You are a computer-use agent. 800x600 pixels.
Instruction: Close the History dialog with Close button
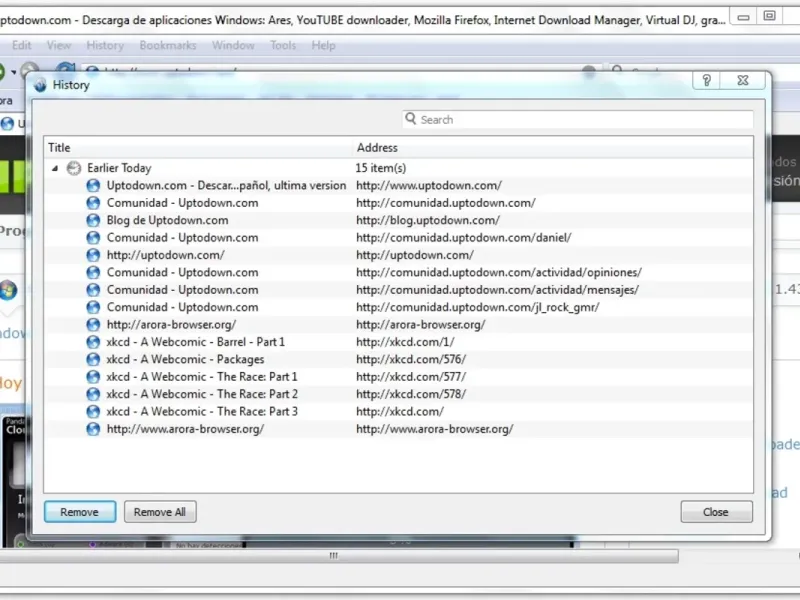tap(716, 512)
